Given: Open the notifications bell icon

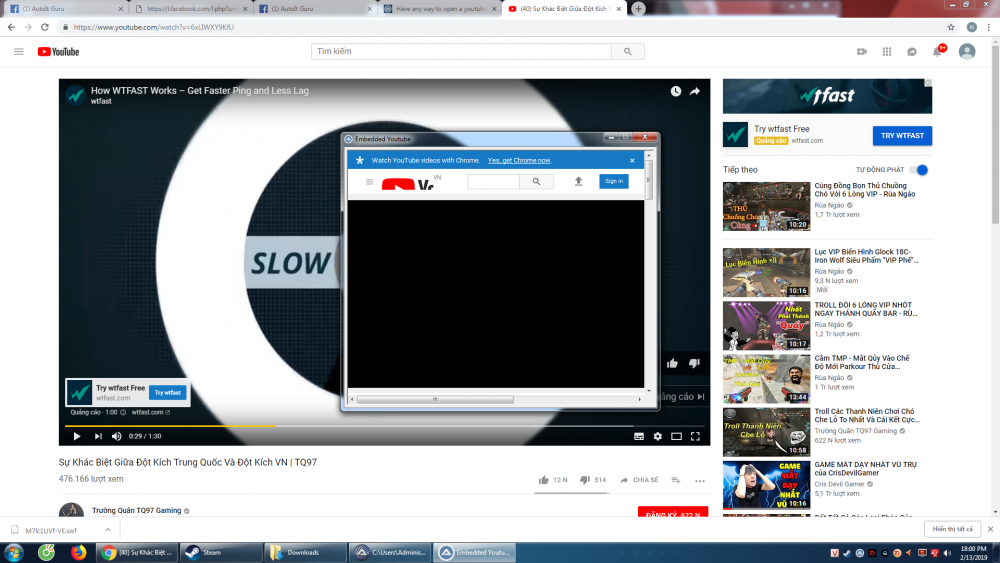Looking at the screenshot, I should tap(937, 52).
